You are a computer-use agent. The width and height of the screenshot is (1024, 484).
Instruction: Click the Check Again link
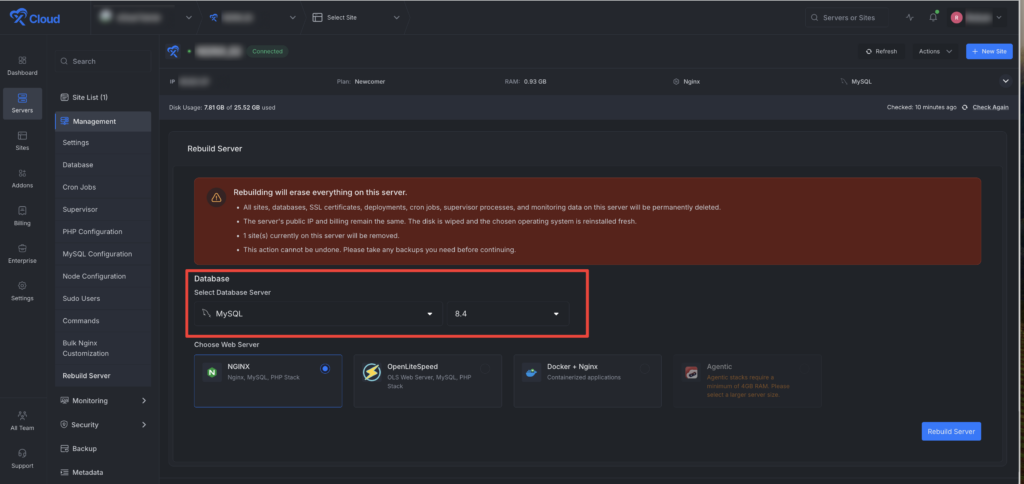pos(990,107)
